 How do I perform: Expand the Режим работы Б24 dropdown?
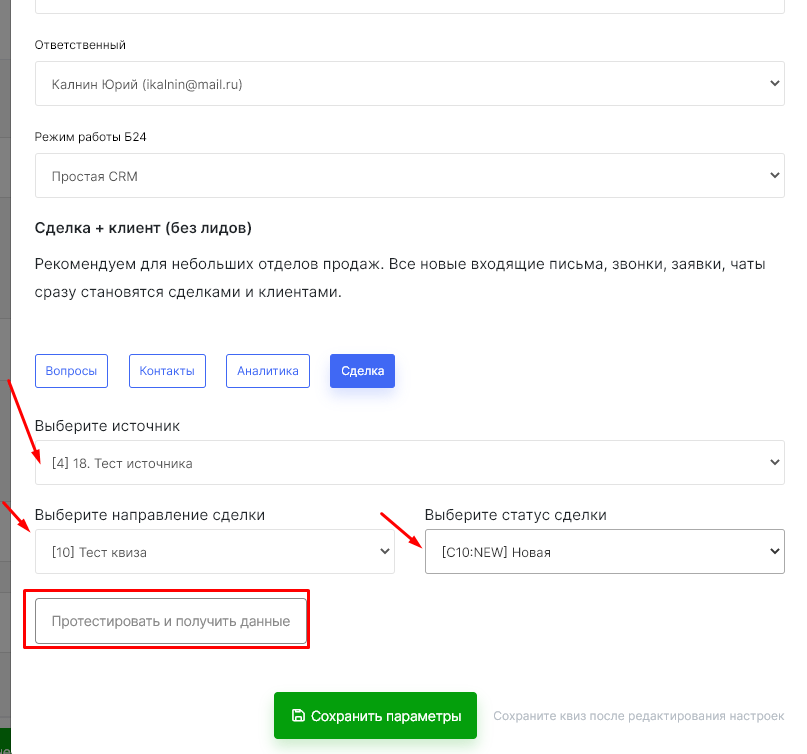tap(409, 176)
